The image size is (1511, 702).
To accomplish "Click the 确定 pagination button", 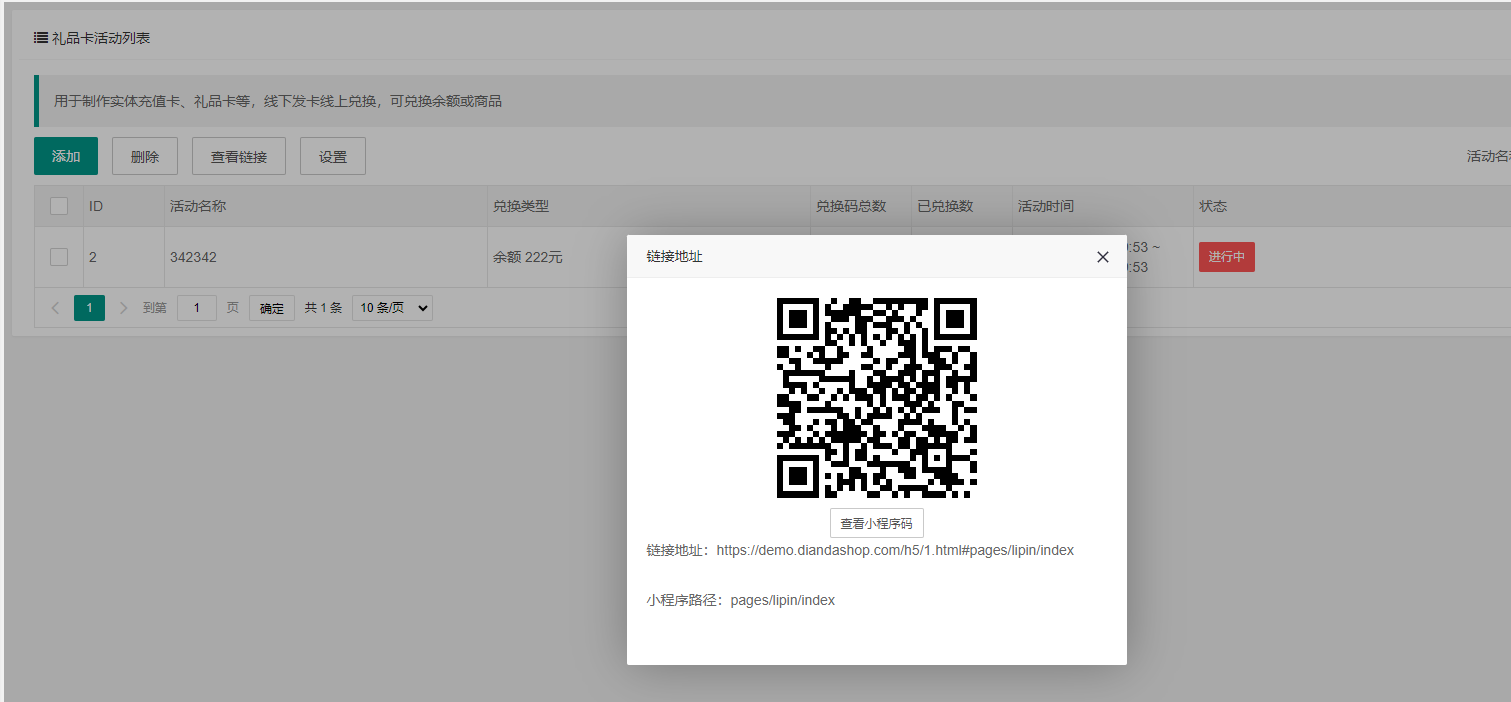I will (272, 308).
